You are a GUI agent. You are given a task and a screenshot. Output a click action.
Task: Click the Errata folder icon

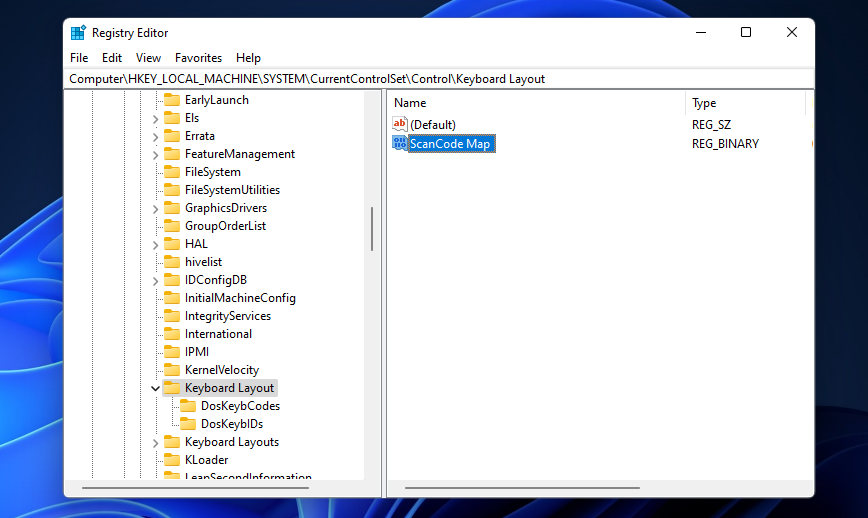click(x=172, y=136)
